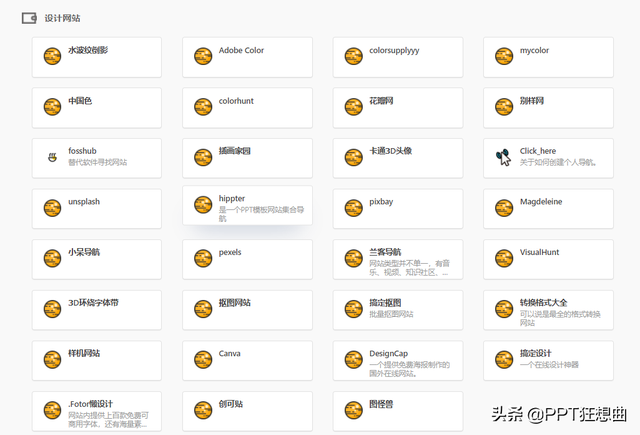Click the mycolor card icon

click(x=504, y=56)
